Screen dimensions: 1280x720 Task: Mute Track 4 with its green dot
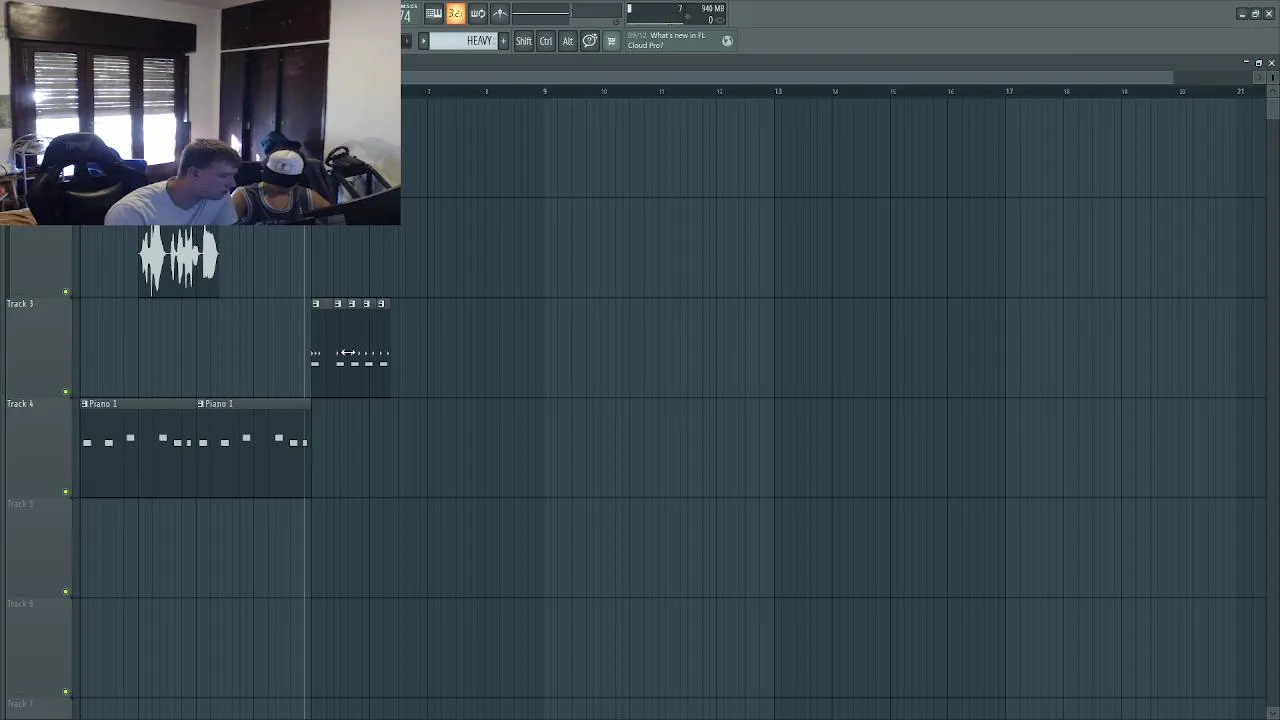pos(66,492)
